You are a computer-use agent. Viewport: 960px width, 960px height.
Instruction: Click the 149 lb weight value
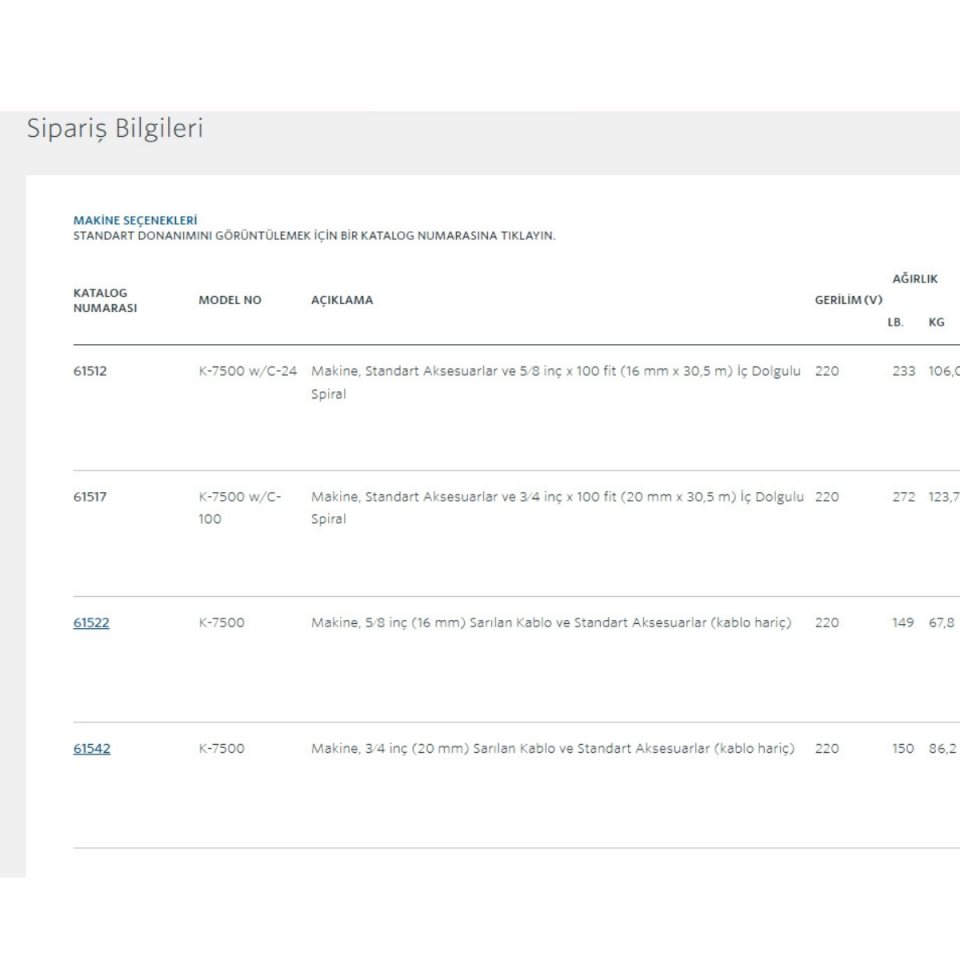903,622
